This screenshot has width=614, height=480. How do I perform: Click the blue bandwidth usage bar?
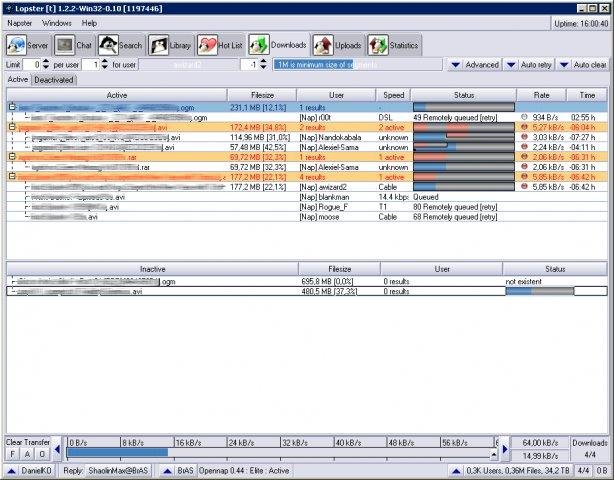coord(117,452)
